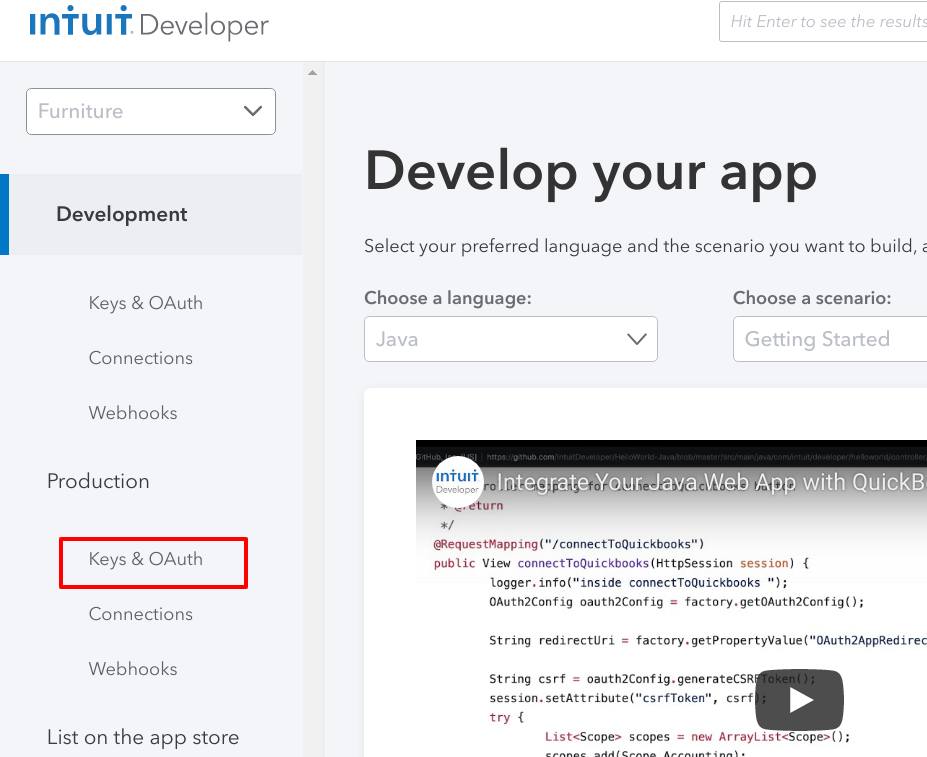Click the video title Integrate Your Java Web App
Viewport: 927px width, 757px height.
point(711,483)
